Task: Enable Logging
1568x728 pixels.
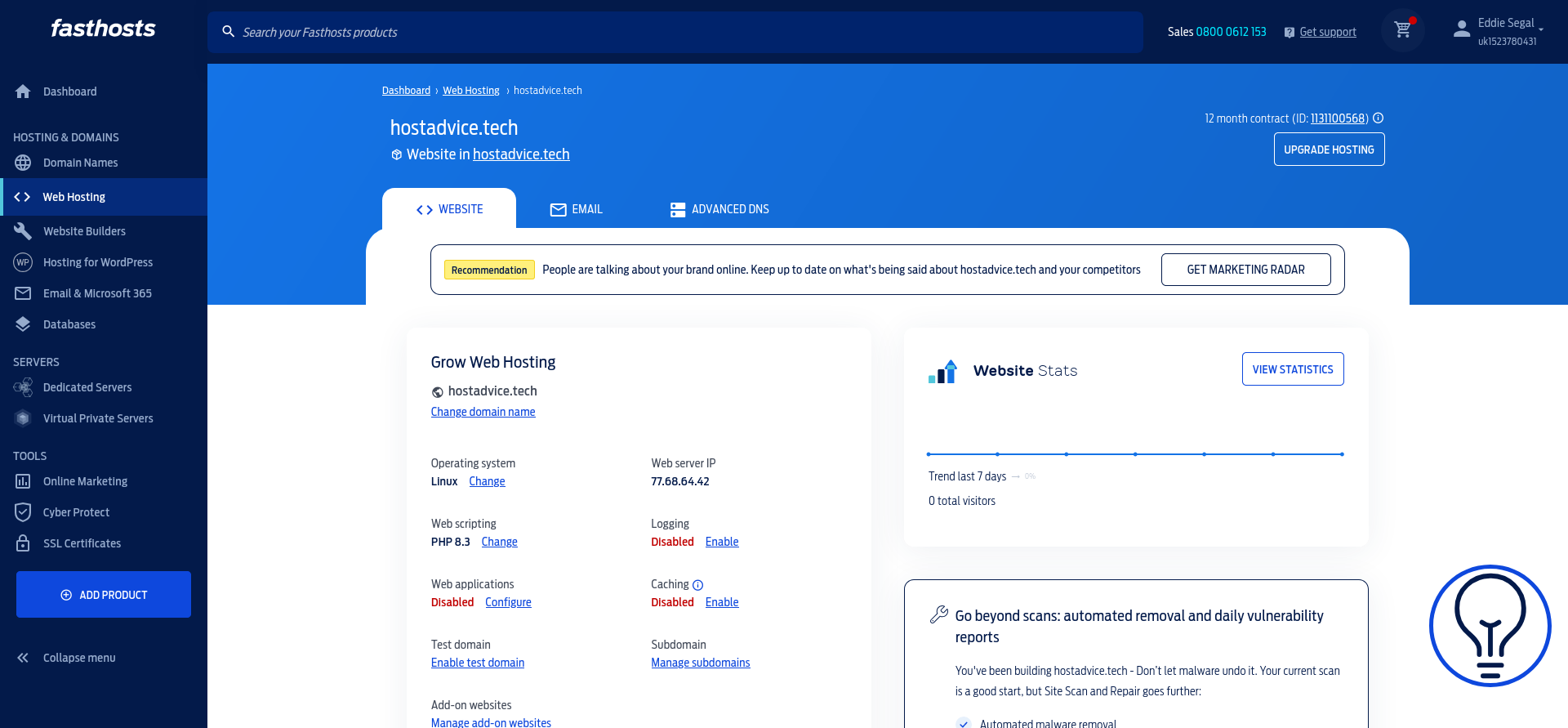Action: 722,542
